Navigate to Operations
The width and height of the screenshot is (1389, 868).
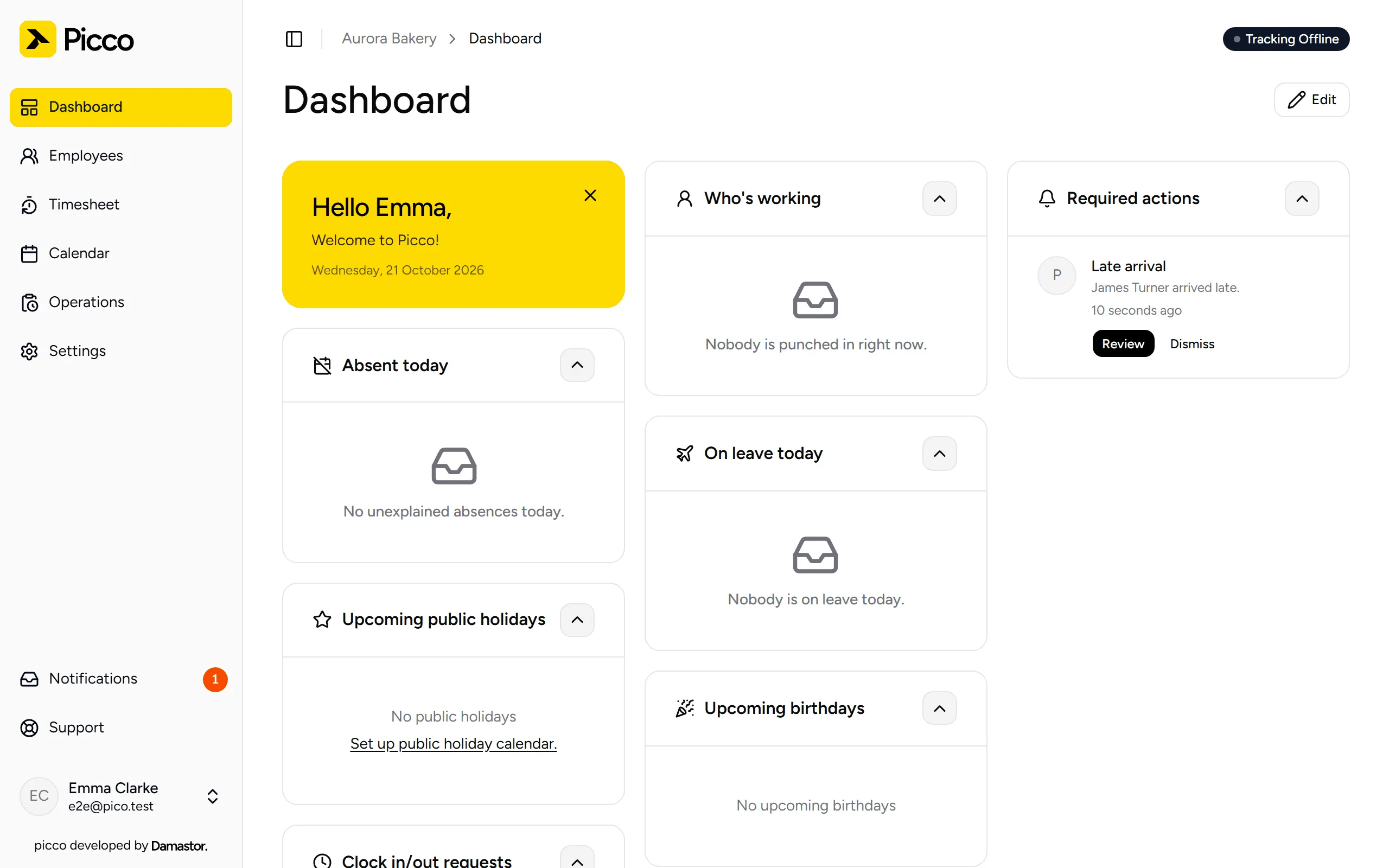120,302
